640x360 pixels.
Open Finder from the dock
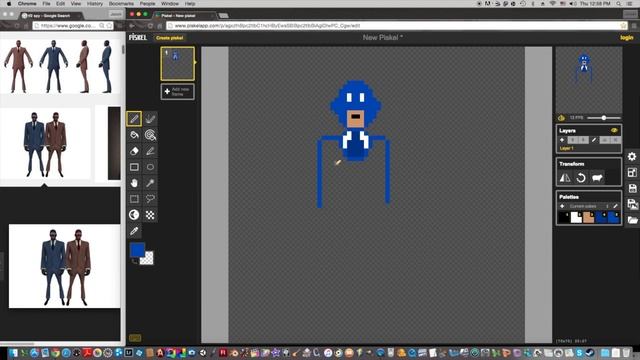coord(13,353)
